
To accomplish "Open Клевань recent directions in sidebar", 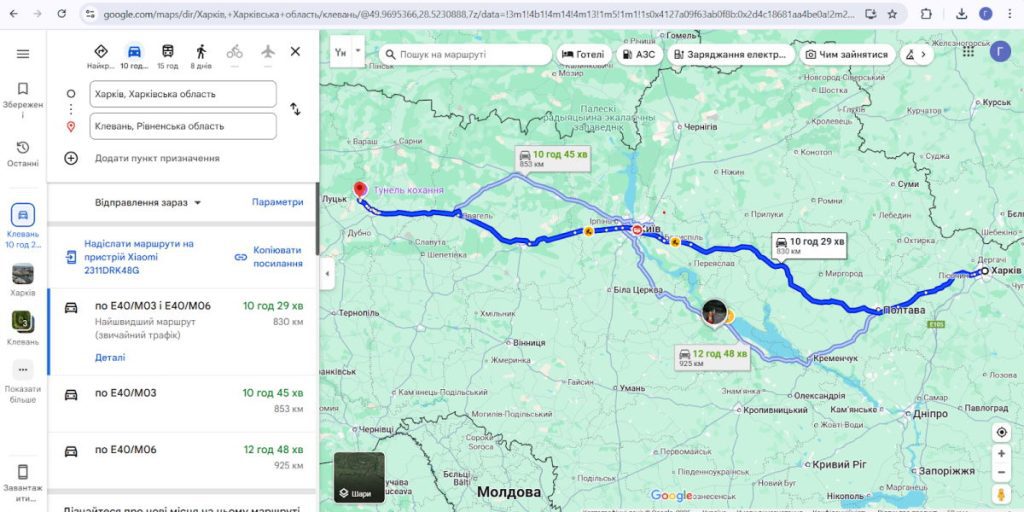I will click(x=23, y=225).
